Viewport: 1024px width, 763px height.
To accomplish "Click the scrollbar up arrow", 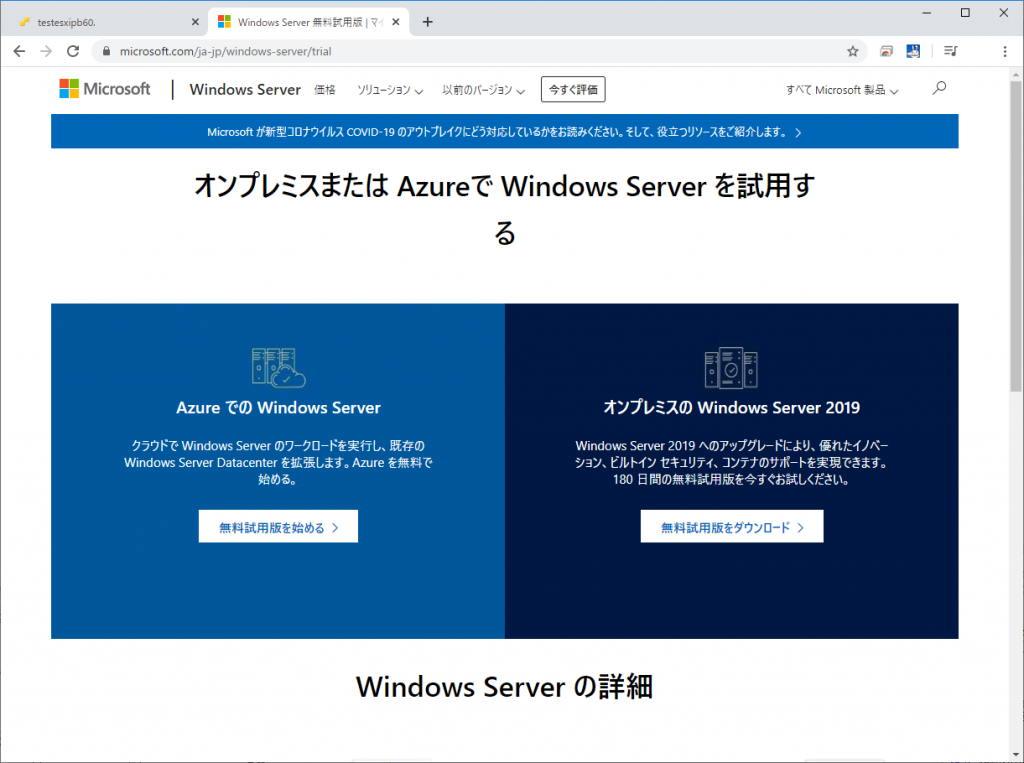I will (1016, 74).
